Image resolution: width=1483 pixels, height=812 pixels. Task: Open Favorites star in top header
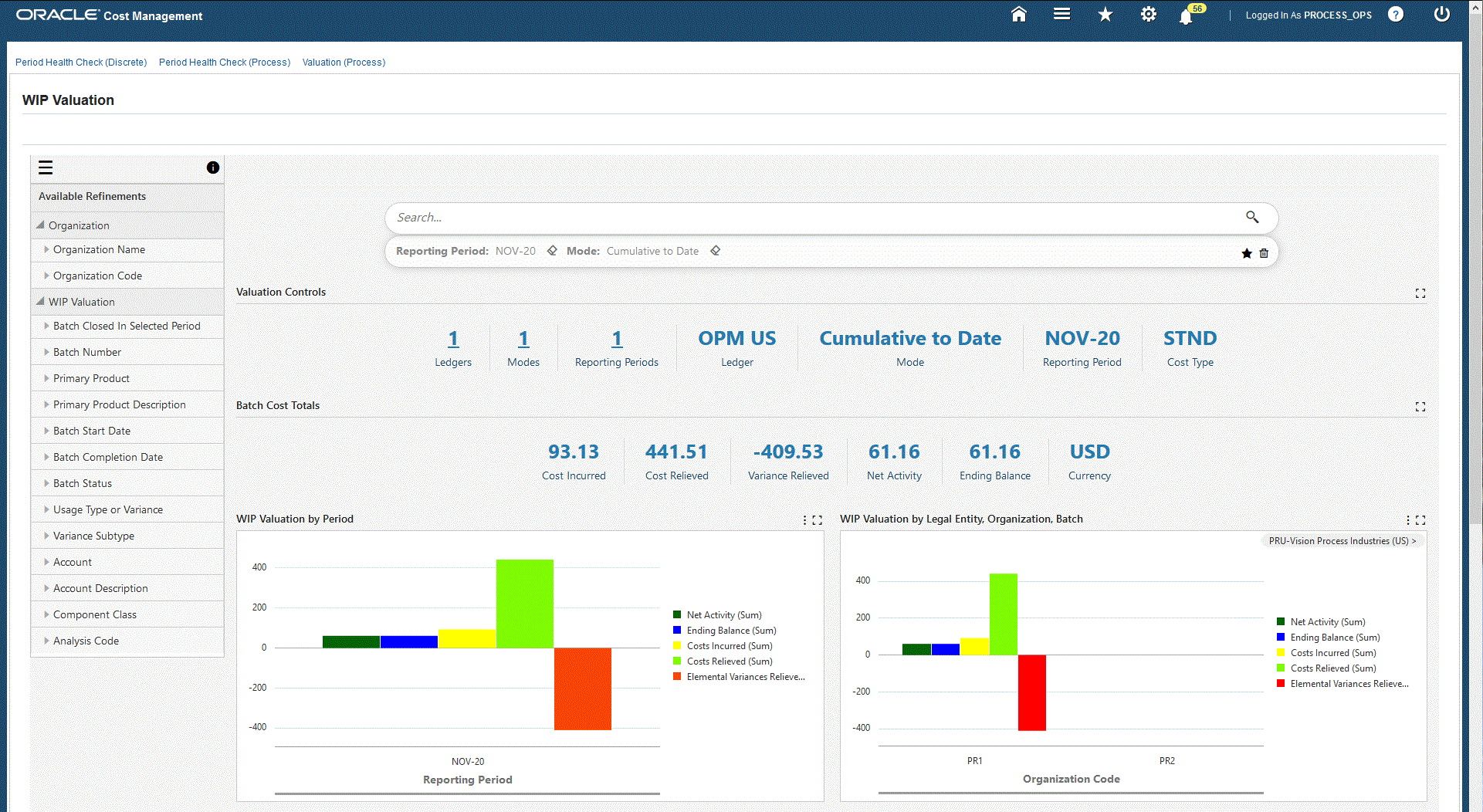1105,15
